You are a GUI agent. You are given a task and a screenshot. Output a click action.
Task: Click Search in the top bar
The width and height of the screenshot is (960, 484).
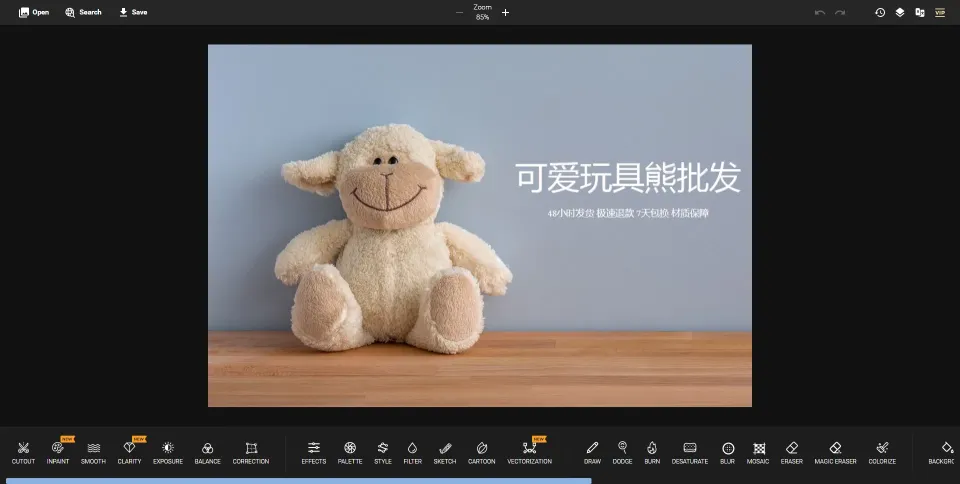point(84,13)
